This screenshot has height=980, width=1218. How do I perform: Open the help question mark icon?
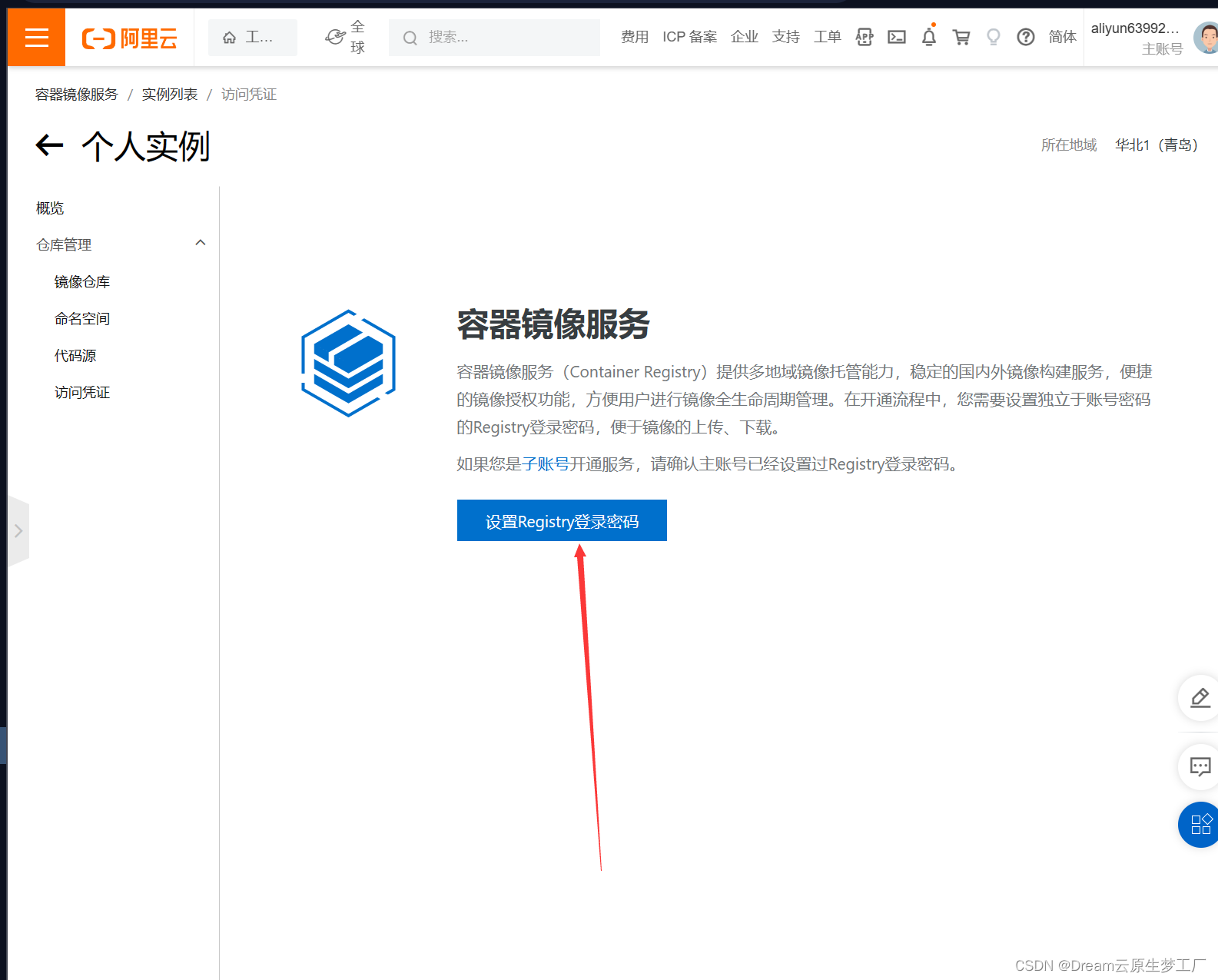[x=1026, y=37]
